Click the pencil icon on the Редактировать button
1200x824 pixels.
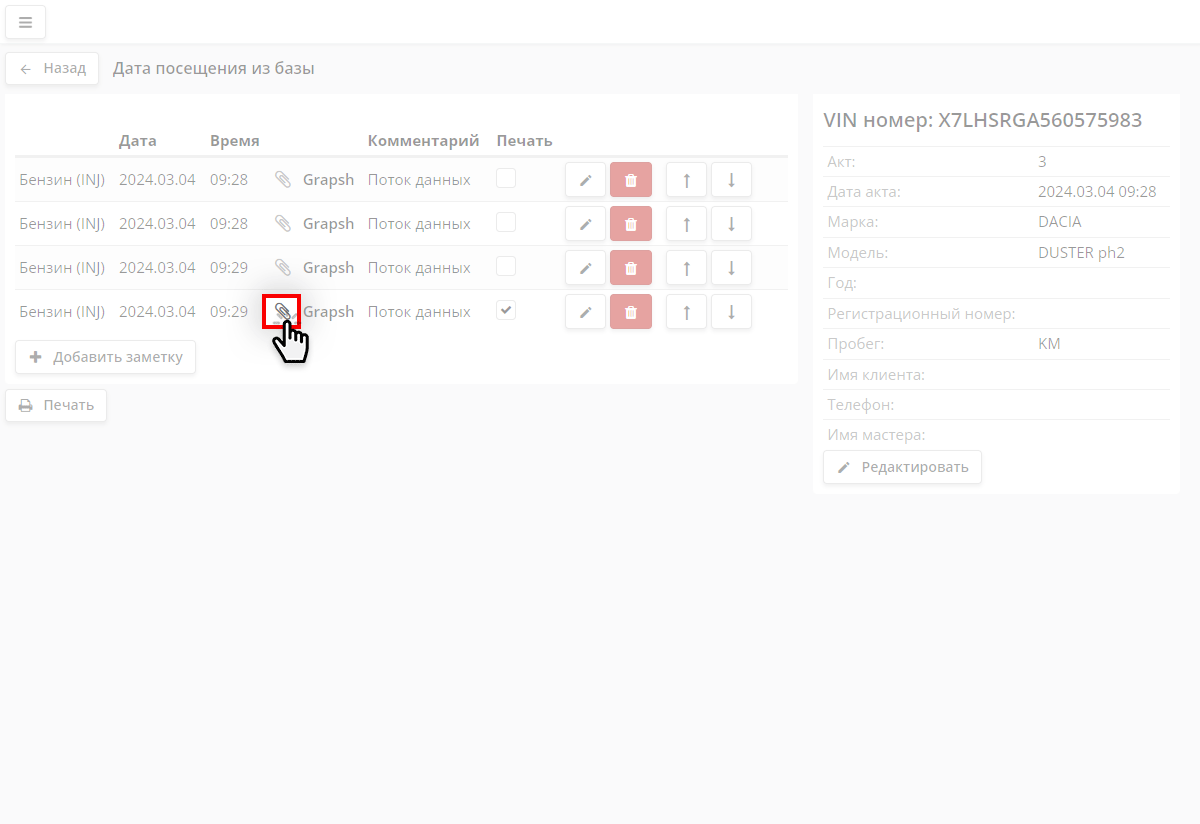coord(843,467)
